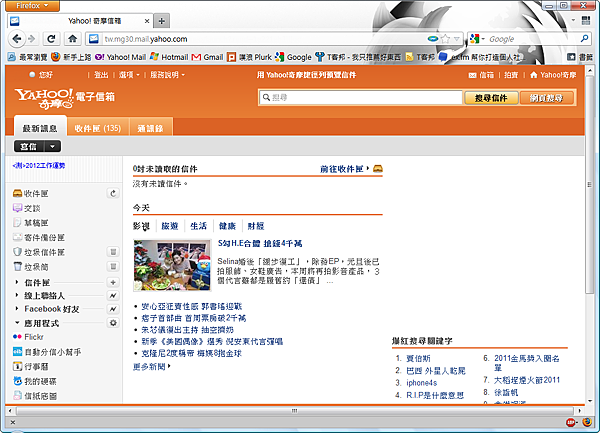Open 應用程式 settings gear icon

click(113, 323)
